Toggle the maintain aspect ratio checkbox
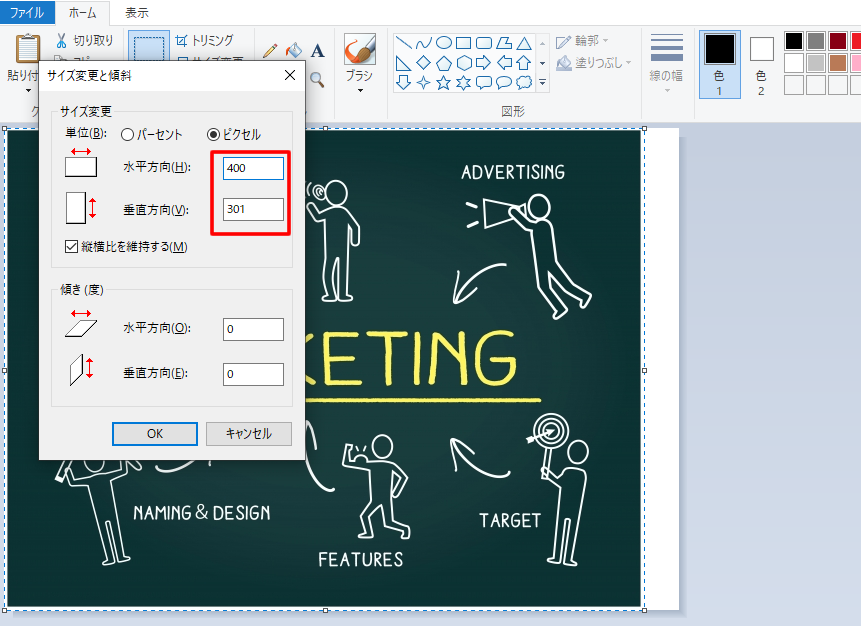 pos(71,247)
